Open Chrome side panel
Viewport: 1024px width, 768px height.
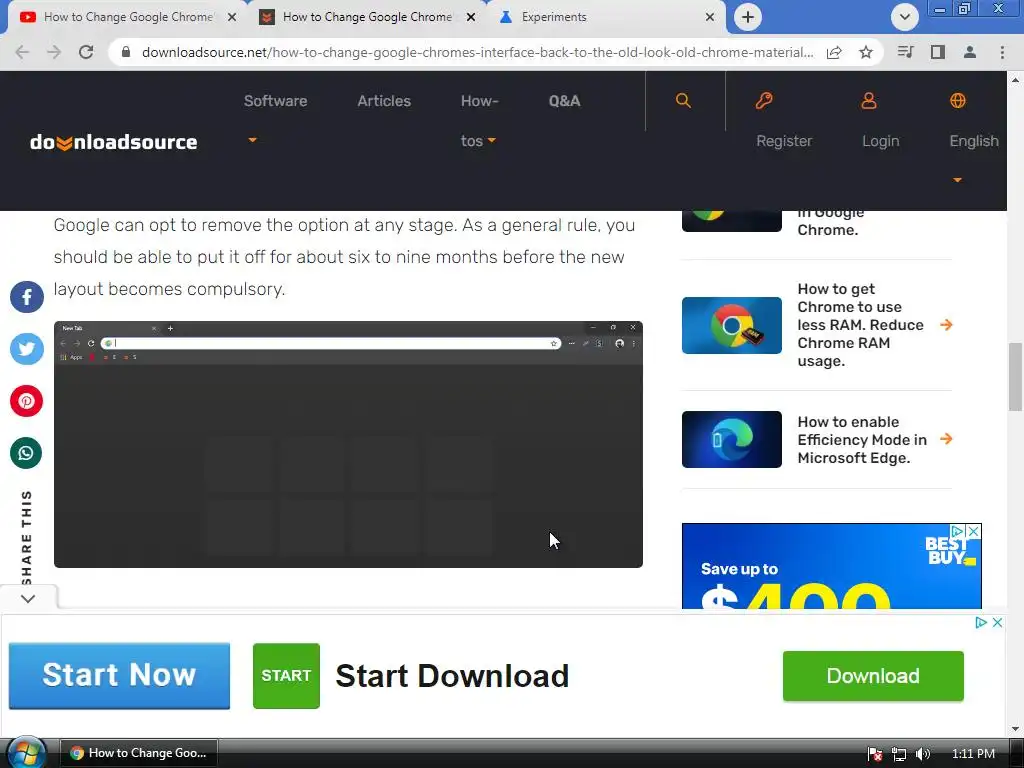pos(938,52)
